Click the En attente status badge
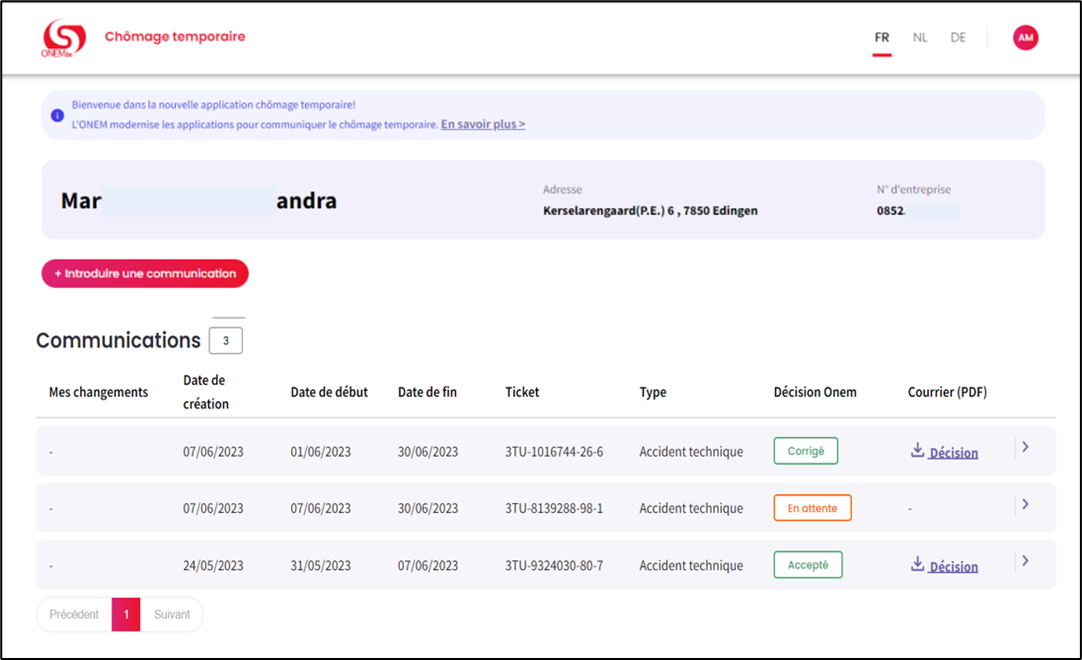The width and height of the screenshot is (1082, 660). click(812, 508)
